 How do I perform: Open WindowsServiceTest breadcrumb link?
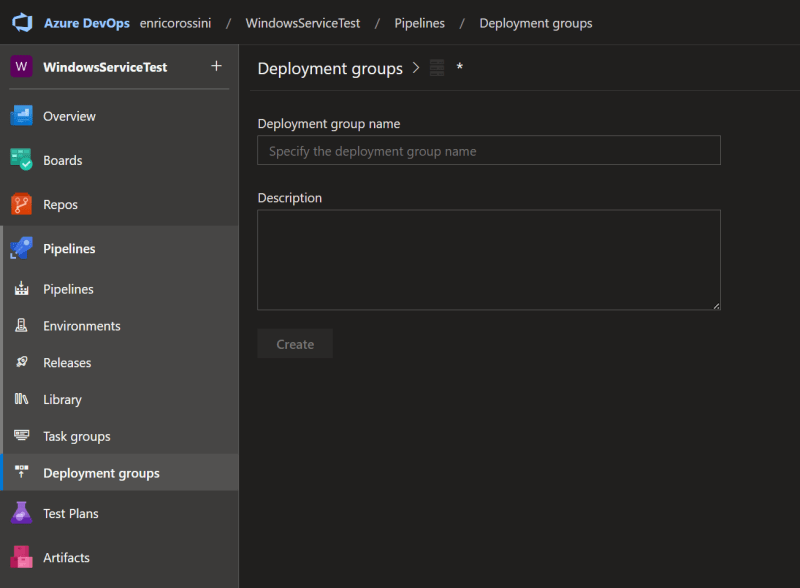[x=303, y=23]
